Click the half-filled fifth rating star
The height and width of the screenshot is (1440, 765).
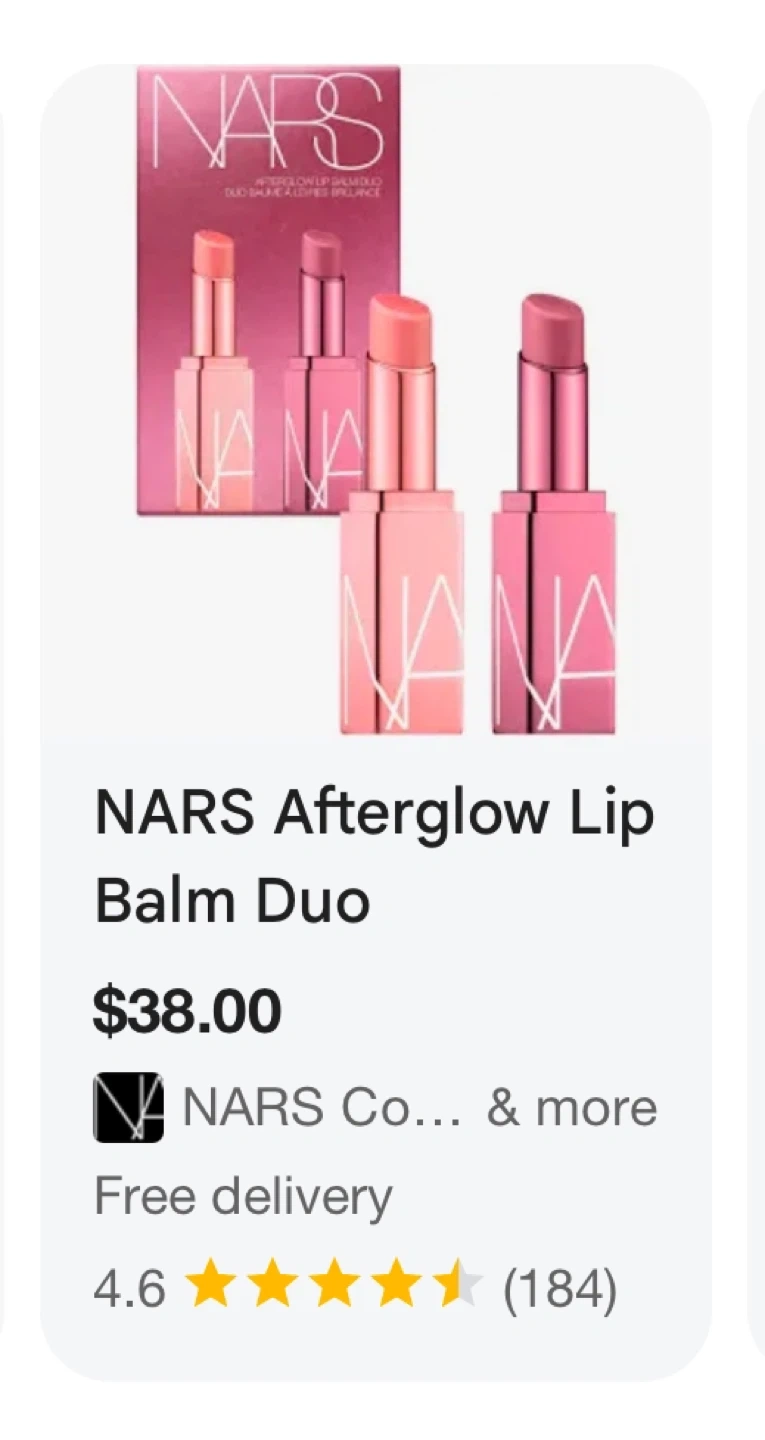pyautogui.click(x=459, y=1285)
